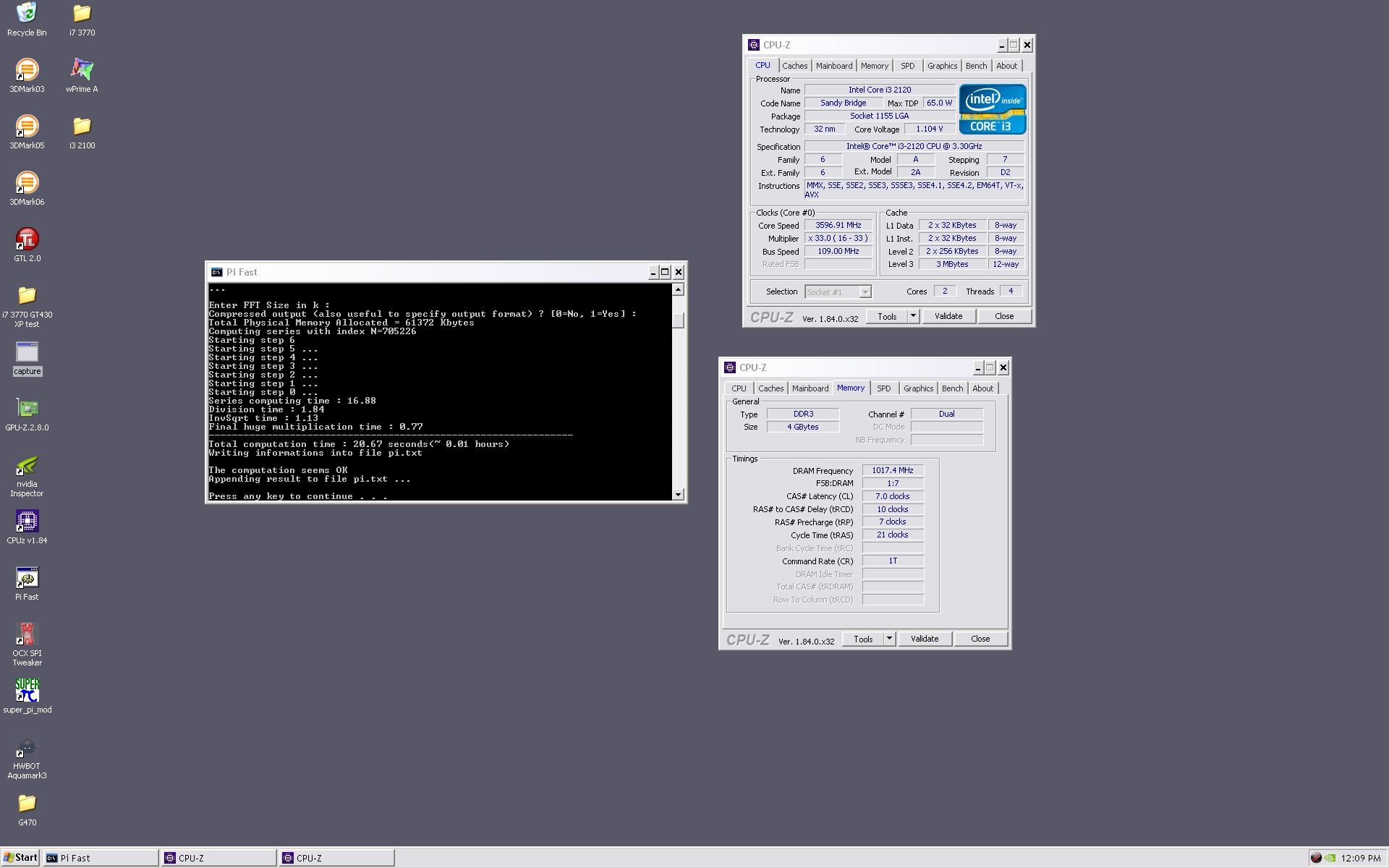Click Tools button in lower CPU-Z
Viewport: 1389px width, 868px height.
coord(863,639)
